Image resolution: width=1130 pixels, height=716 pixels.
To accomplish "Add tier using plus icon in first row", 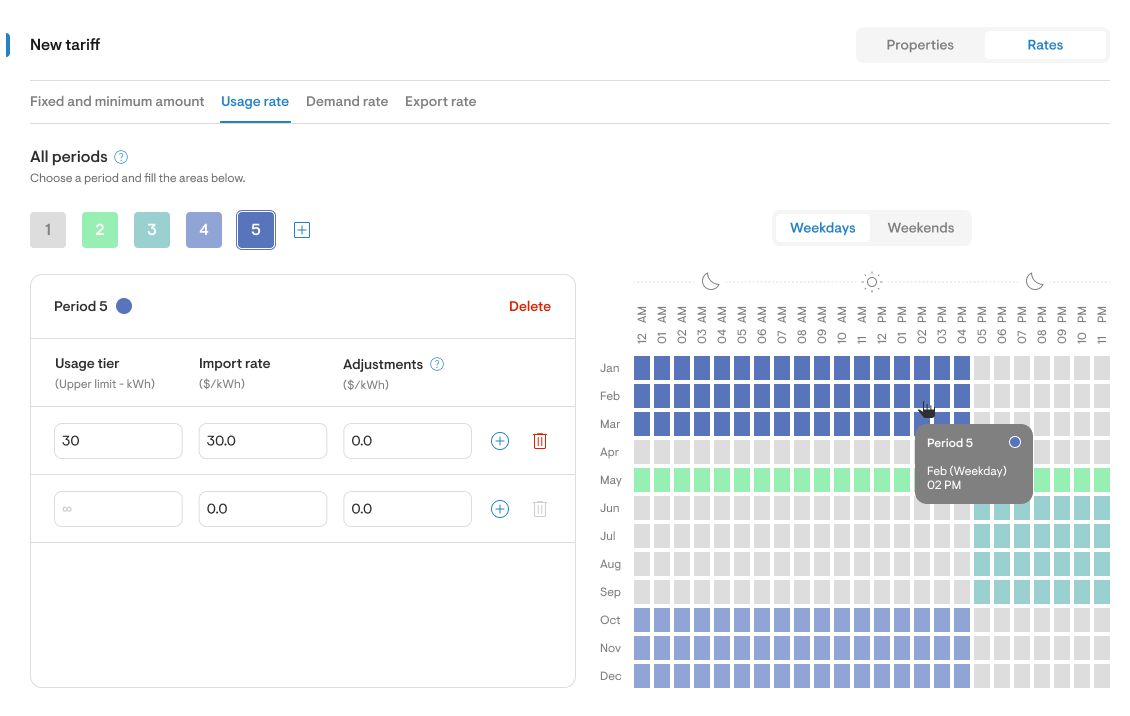I will tap(500, 441).
